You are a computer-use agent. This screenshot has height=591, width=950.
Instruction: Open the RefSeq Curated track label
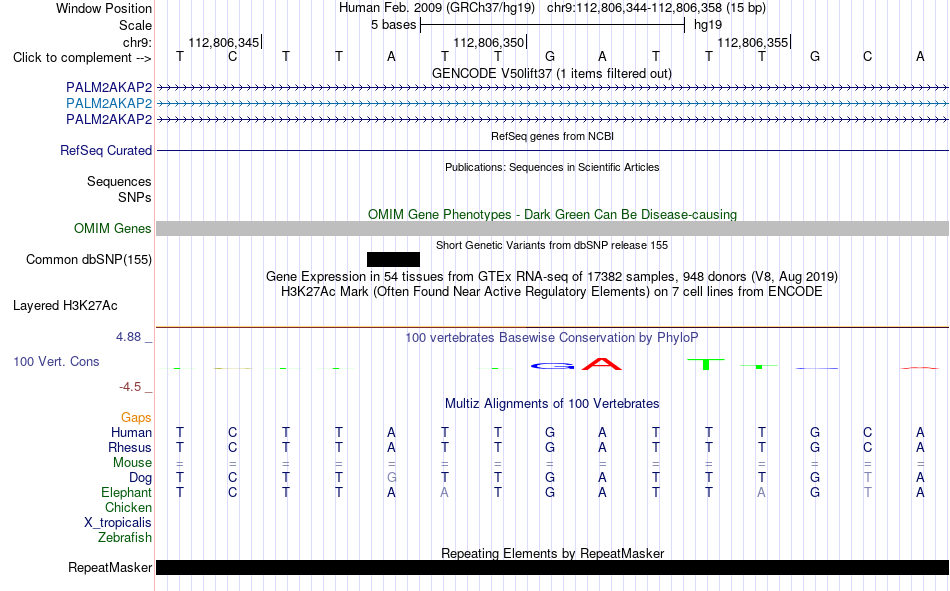[x=106, y=150]
